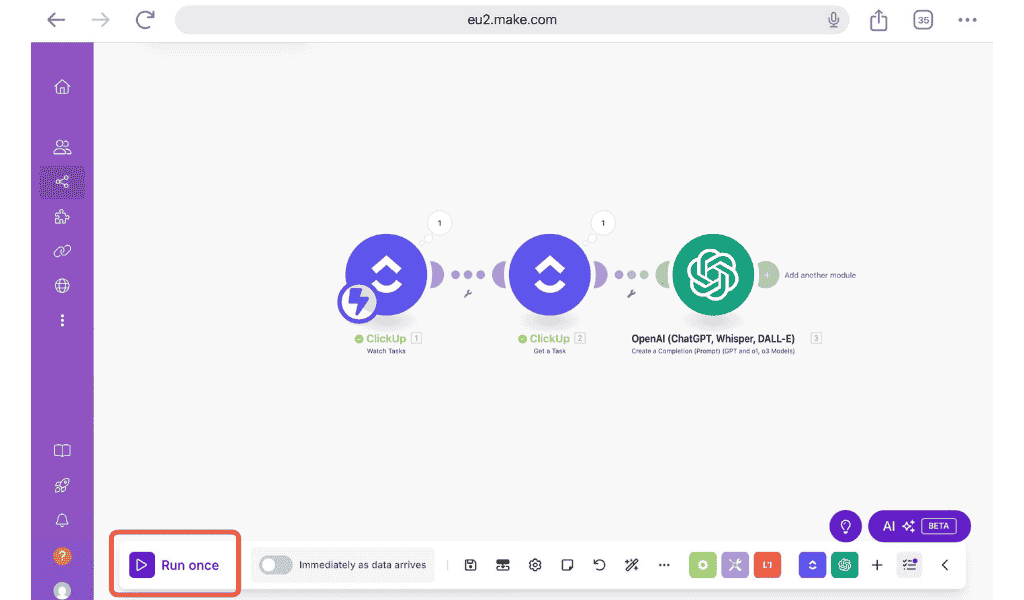Open the purple Flow control icon
Viewport: 1024px width, 600px height.
coord(735,565)
